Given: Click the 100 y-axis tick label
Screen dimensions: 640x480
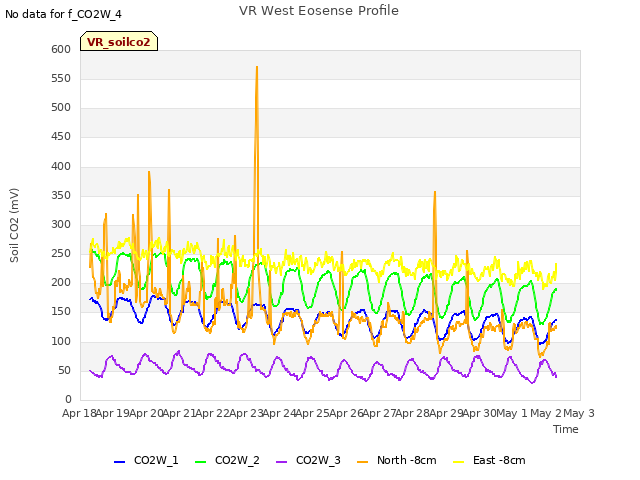Looking at the screenshot, I should coord(61,342).
